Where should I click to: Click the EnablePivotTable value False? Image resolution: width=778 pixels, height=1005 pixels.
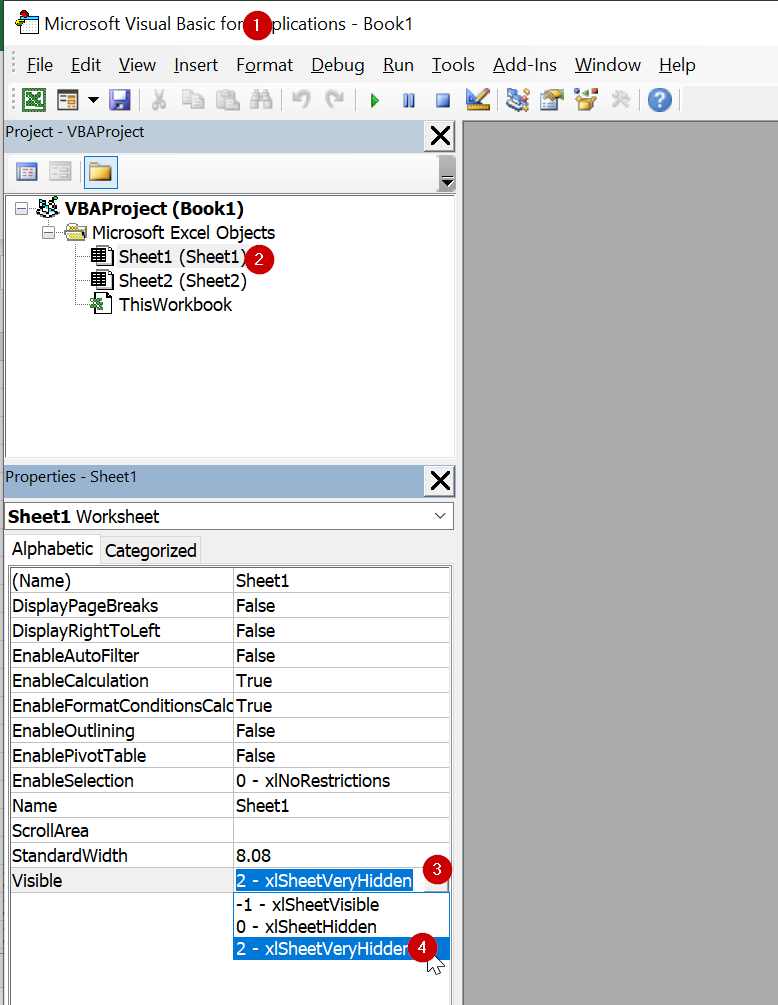[x=341, y=756]
